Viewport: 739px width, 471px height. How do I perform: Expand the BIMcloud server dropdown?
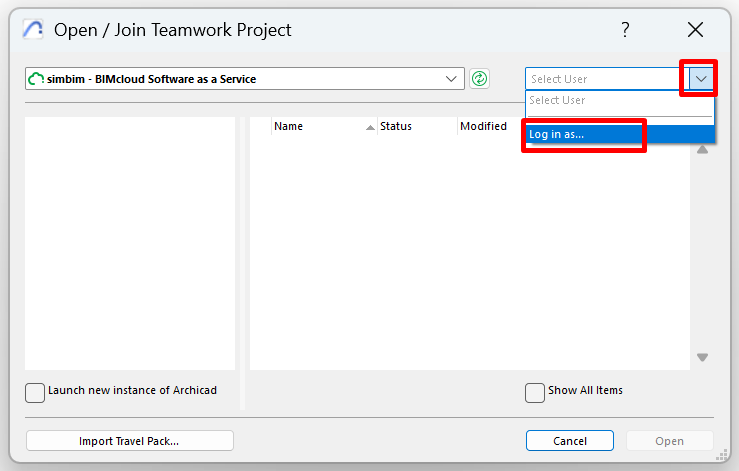451,79
